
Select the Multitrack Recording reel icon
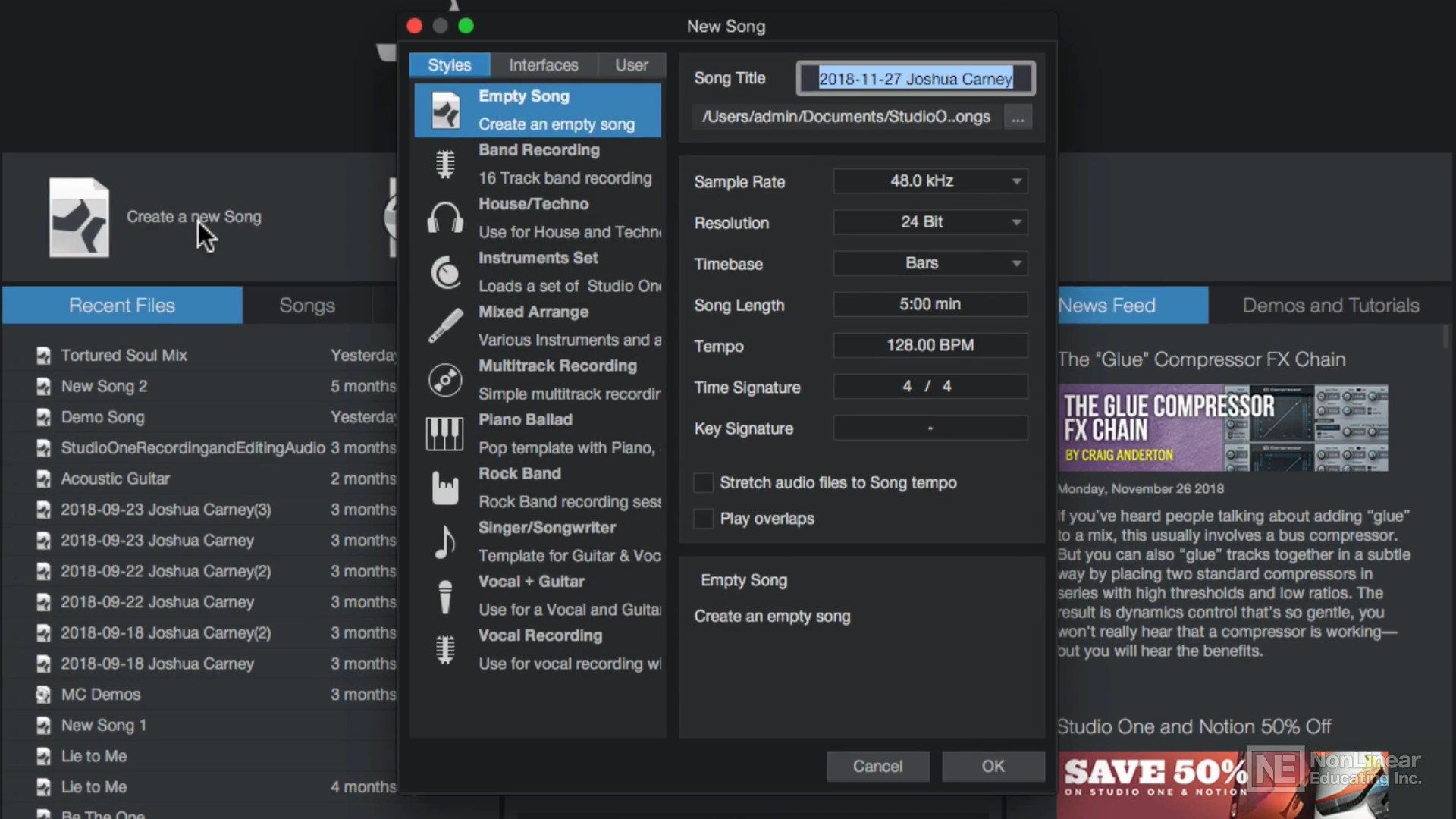pyautogui.click(x=445, y=380)
